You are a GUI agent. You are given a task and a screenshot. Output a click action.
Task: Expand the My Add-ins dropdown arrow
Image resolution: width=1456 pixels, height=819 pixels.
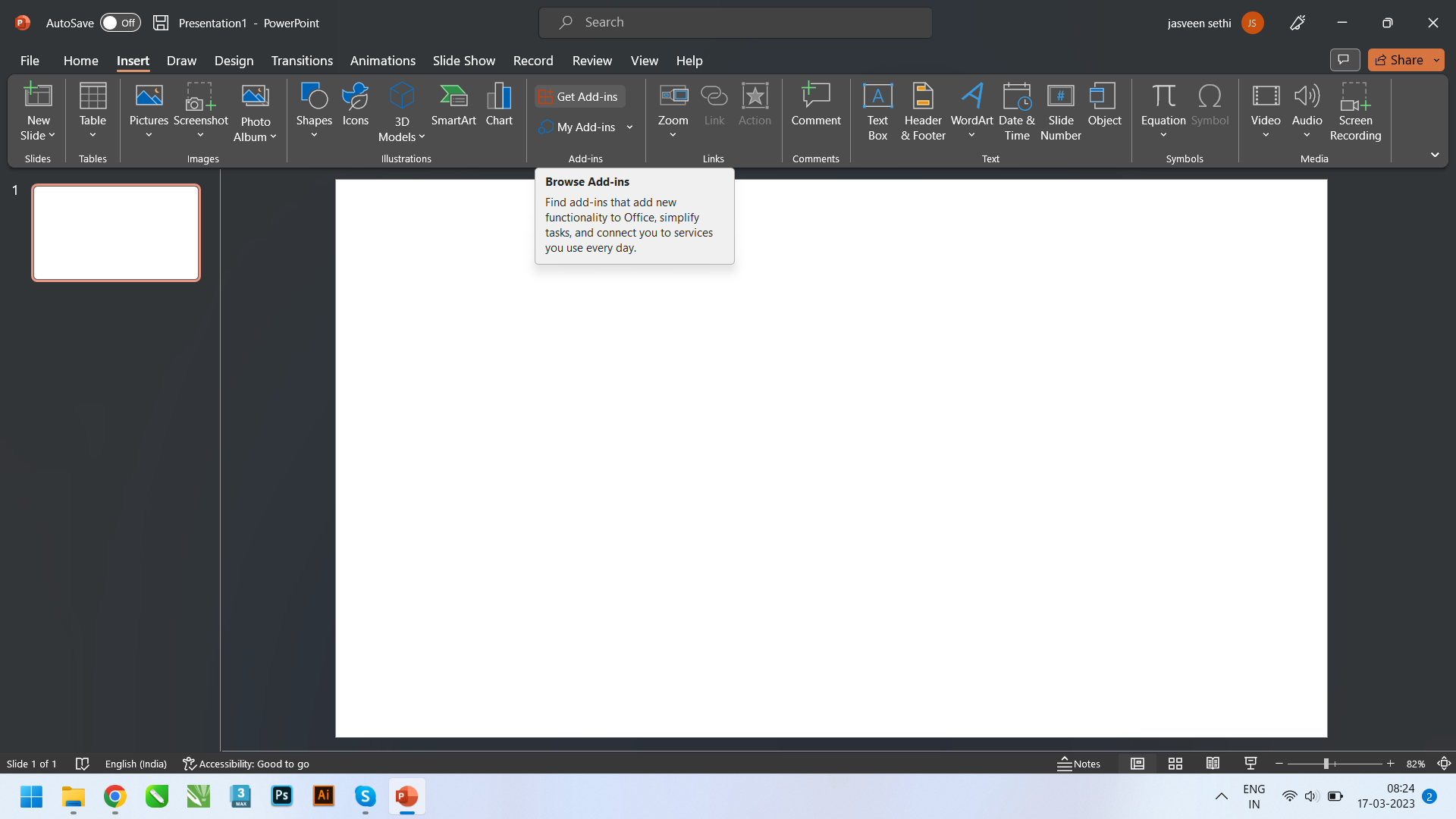629,127
